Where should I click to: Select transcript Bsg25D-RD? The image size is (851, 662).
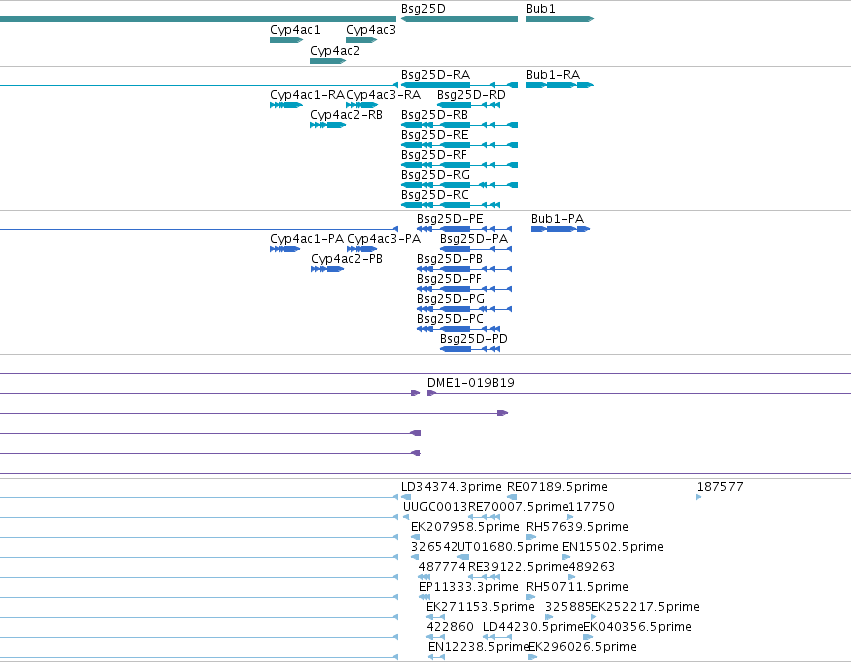(x=468, y=105)
